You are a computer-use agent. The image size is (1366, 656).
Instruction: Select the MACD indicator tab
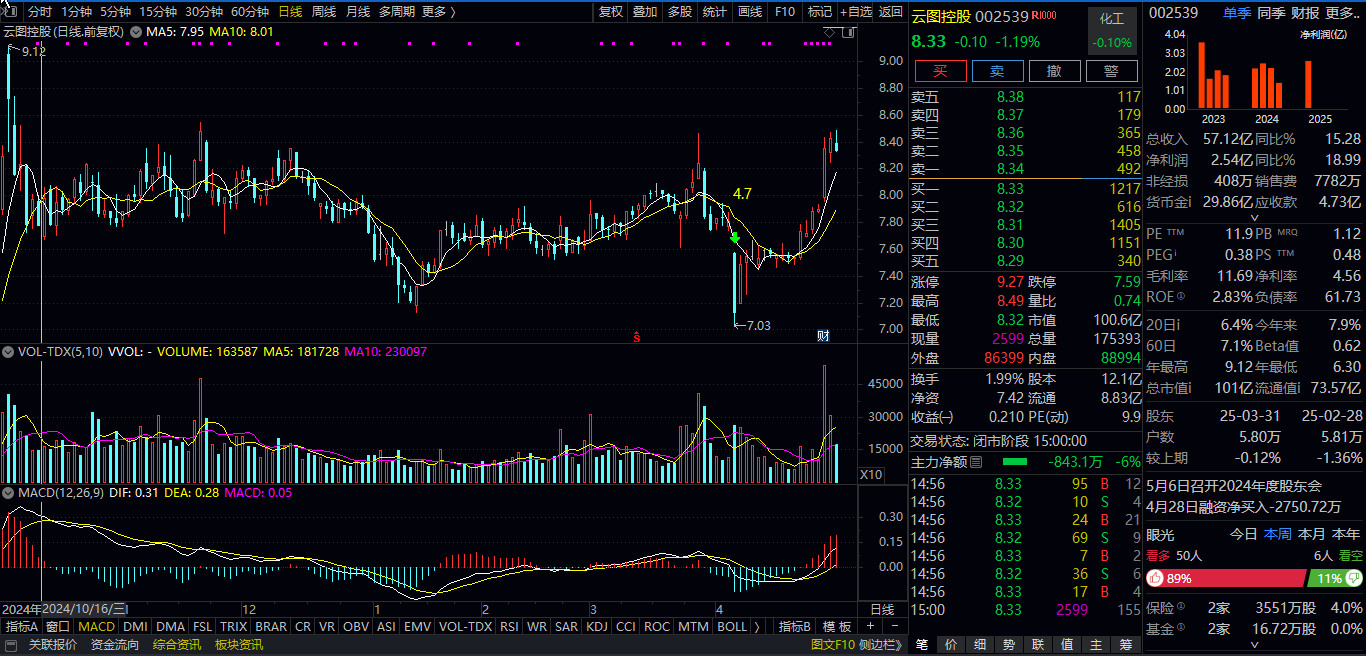click(97, 627)
